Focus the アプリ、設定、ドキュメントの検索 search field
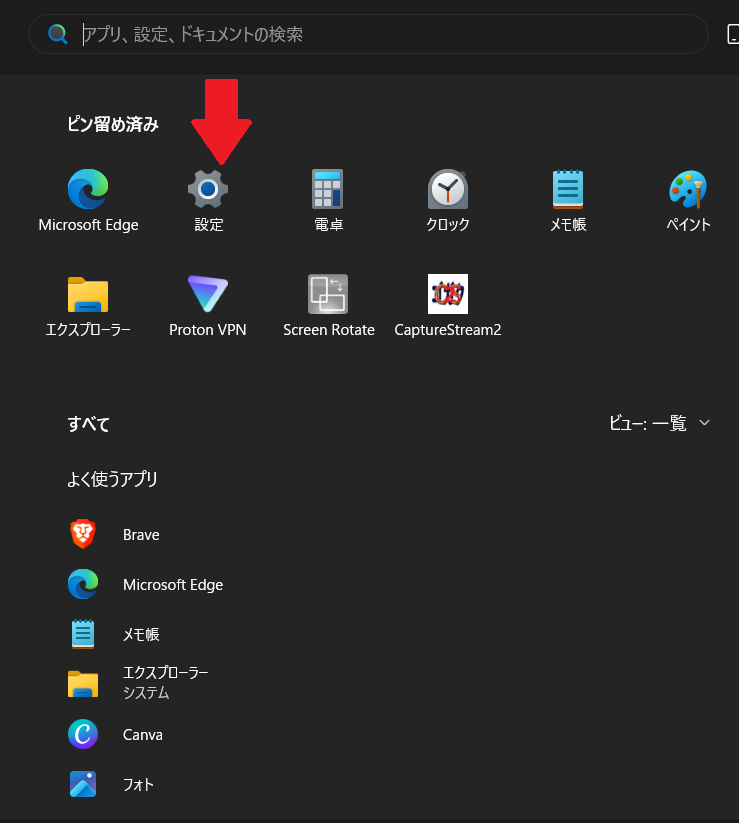The width and height of the screenshot is (739, 823). 368,34
